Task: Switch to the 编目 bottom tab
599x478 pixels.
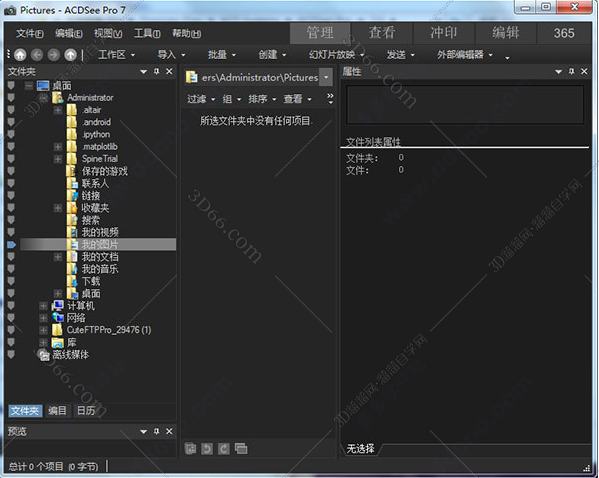Action: coord(57,411)
